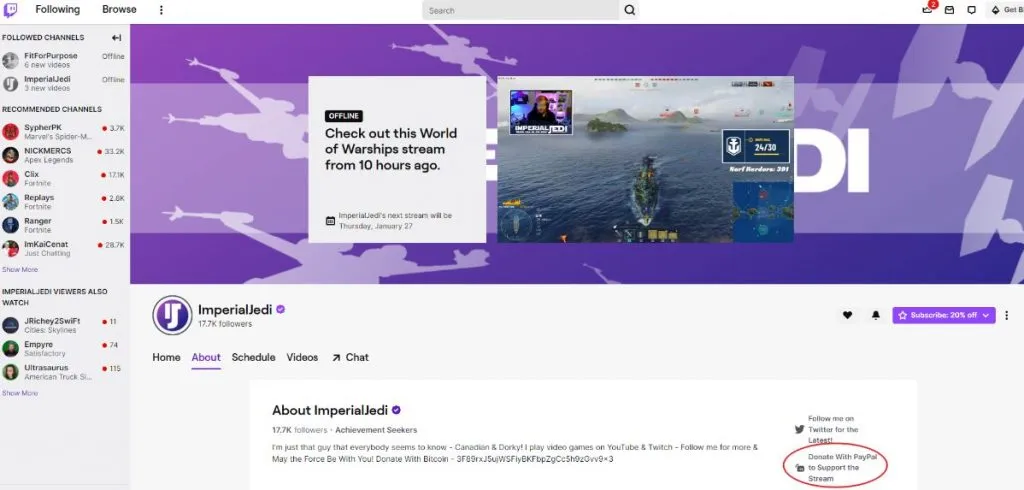The image size is (1024, 490).
Task: Click the next stream schedule calendar icon
Action: [330, 220]
